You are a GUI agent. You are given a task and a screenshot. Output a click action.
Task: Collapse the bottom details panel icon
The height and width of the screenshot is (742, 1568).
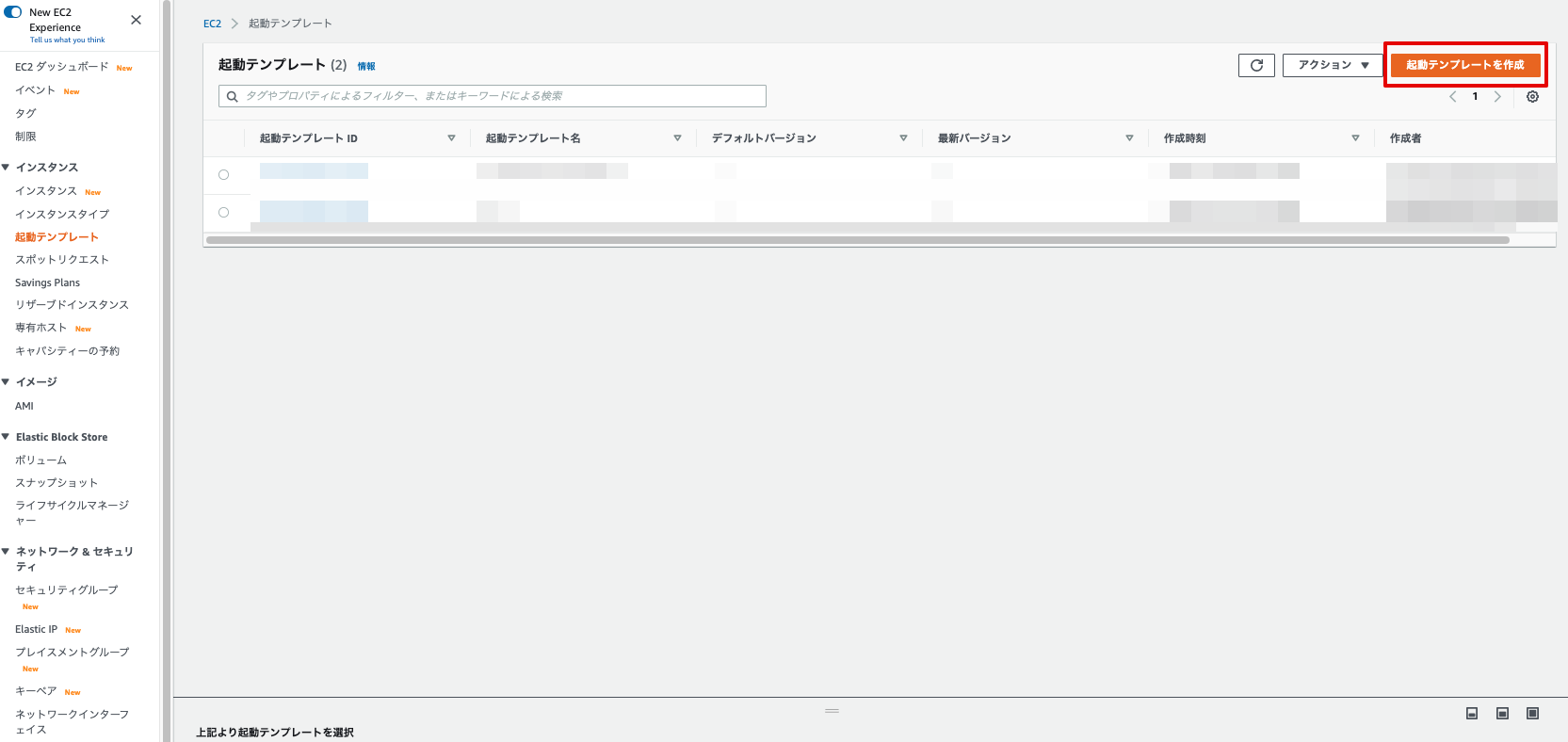pos(1472,714)
